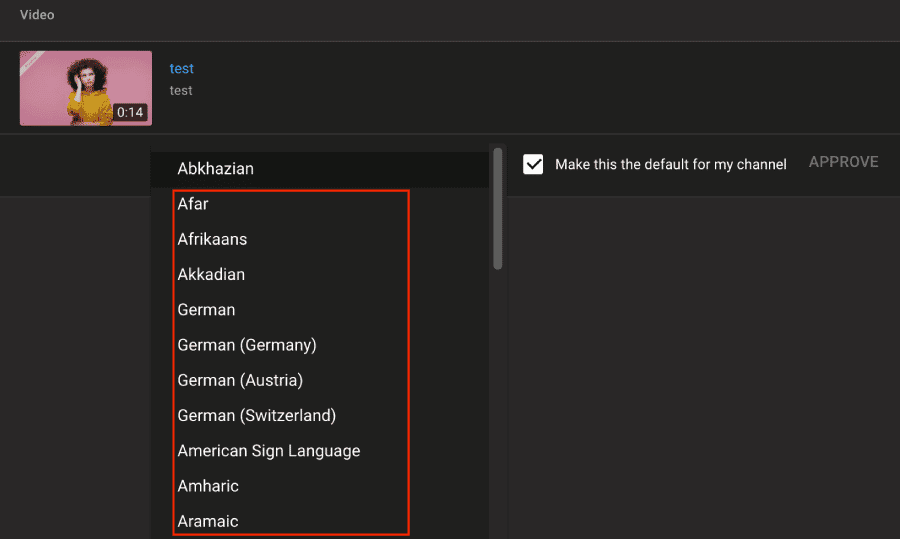900x539 pixels.
Task: Click the APPROVE button
Action: pos(843,162)
